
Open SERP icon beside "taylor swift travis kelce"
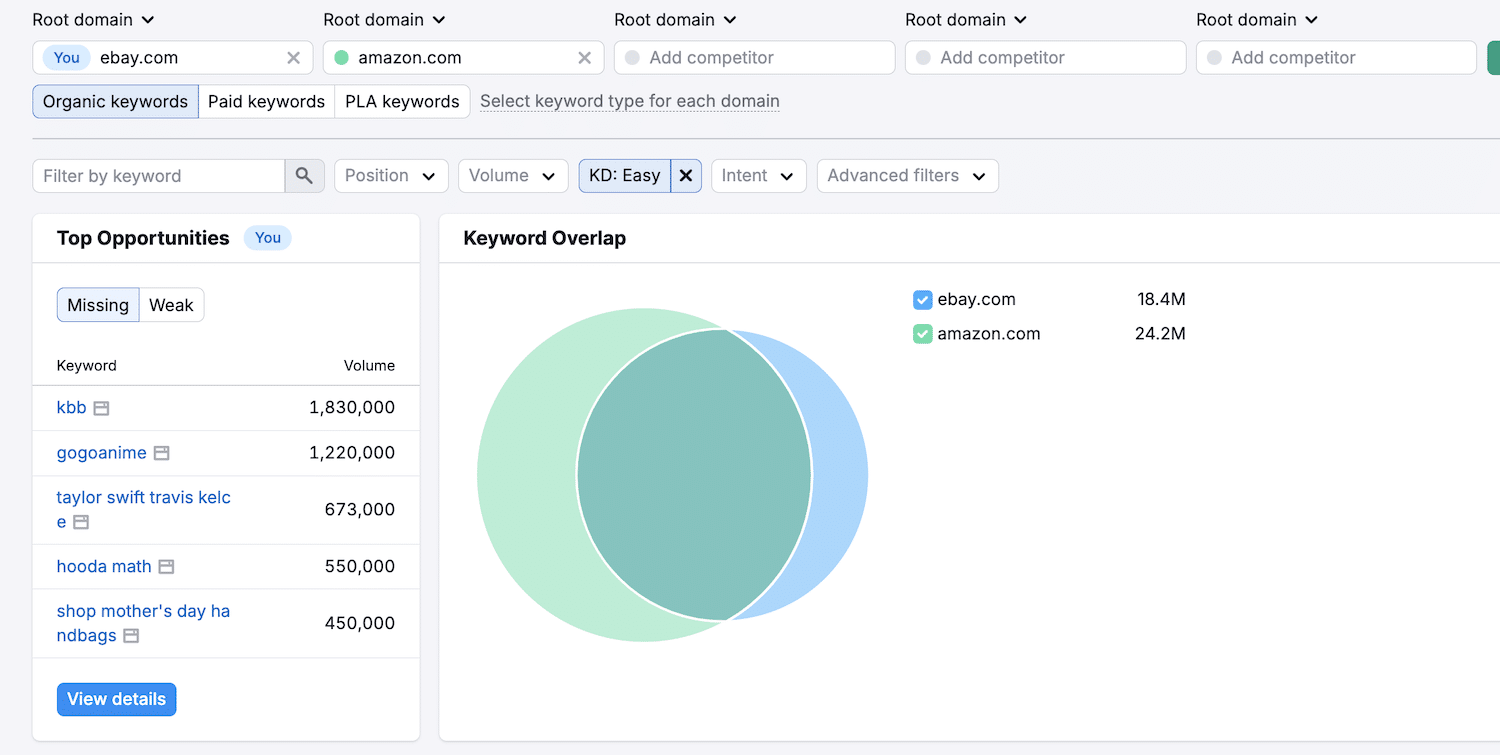[80, 522]
